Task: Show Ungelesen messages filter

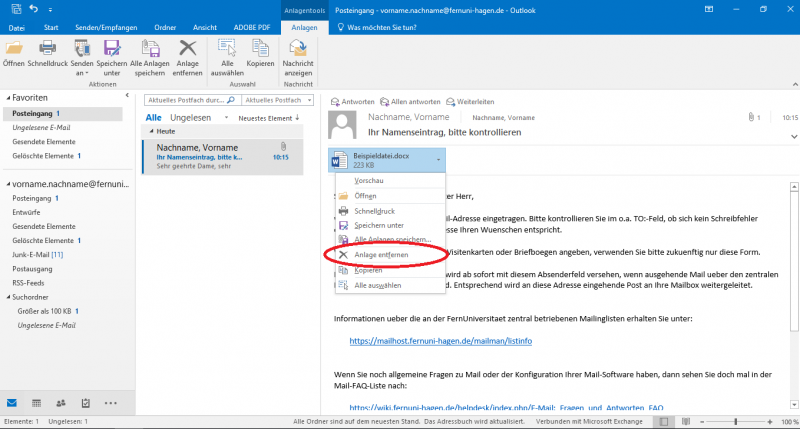Action: point(190,118)
